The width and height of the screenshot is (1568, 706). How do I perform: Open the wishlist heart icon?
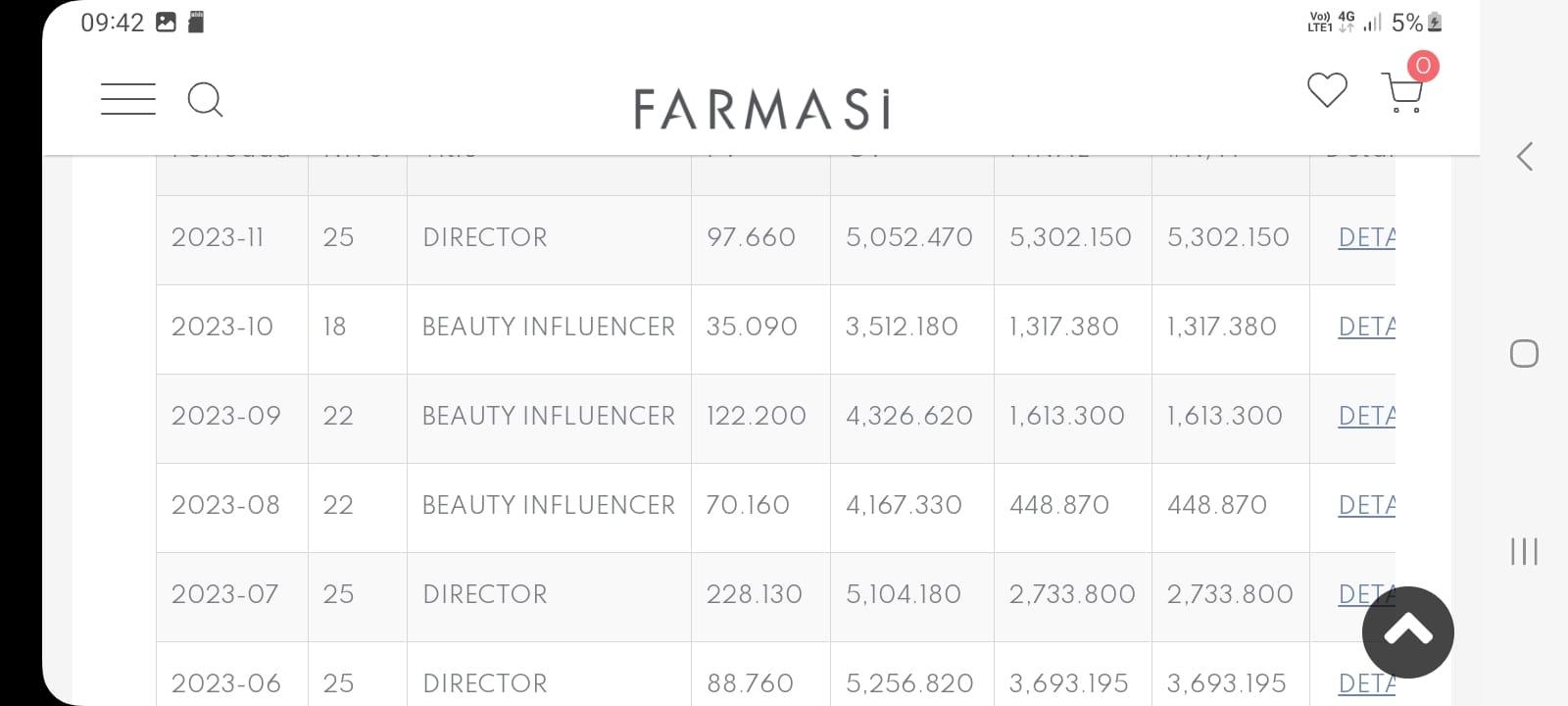1327,90
